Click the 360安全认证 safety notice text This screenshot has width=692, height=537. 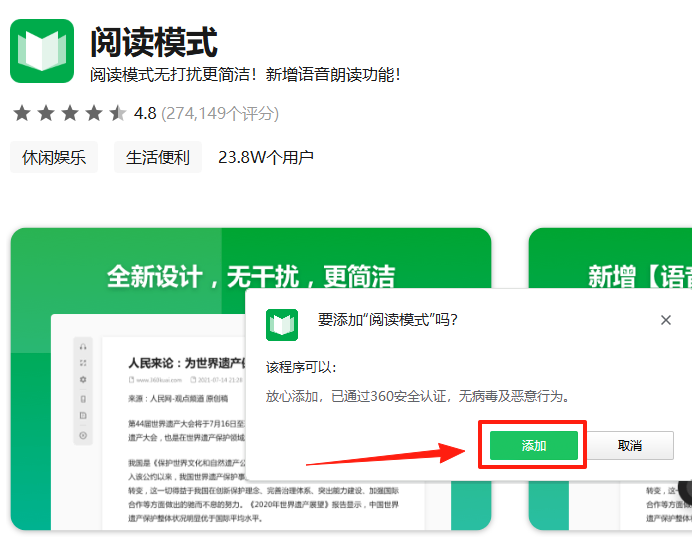pos(418,396)
